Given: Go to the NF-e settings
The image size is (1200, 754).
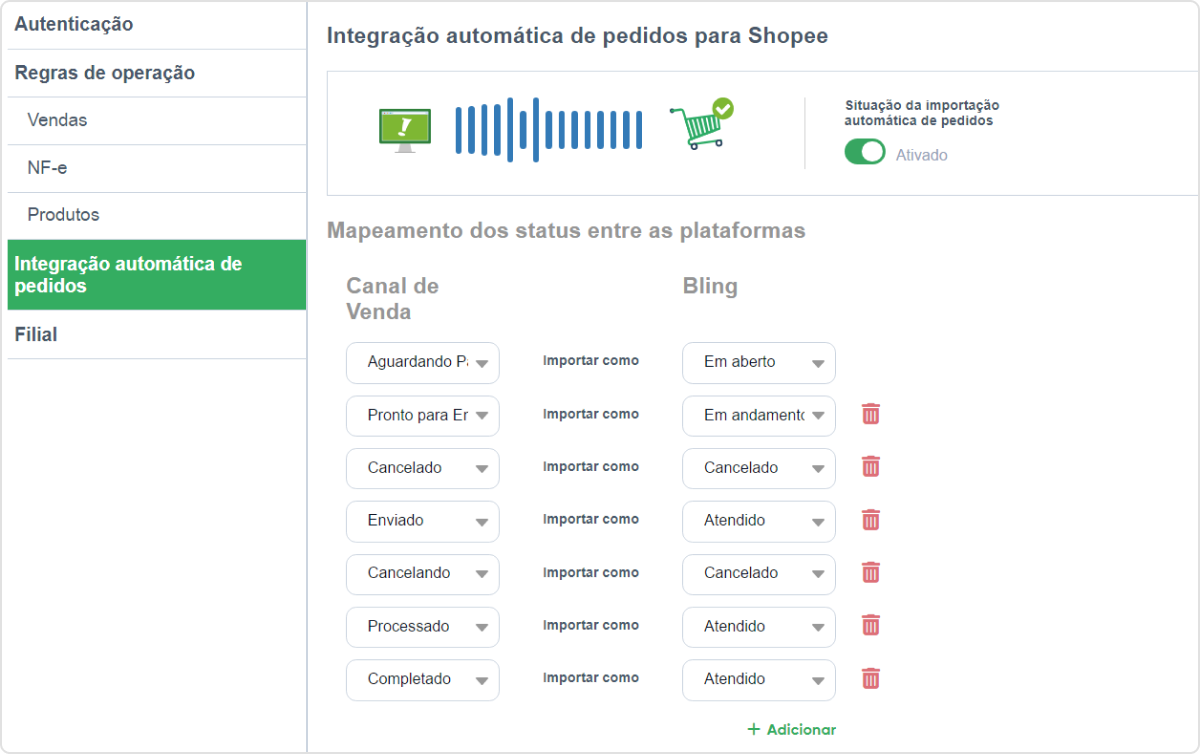Looking at the screenshot, I should pyautogui.click(x=157, y=168).
